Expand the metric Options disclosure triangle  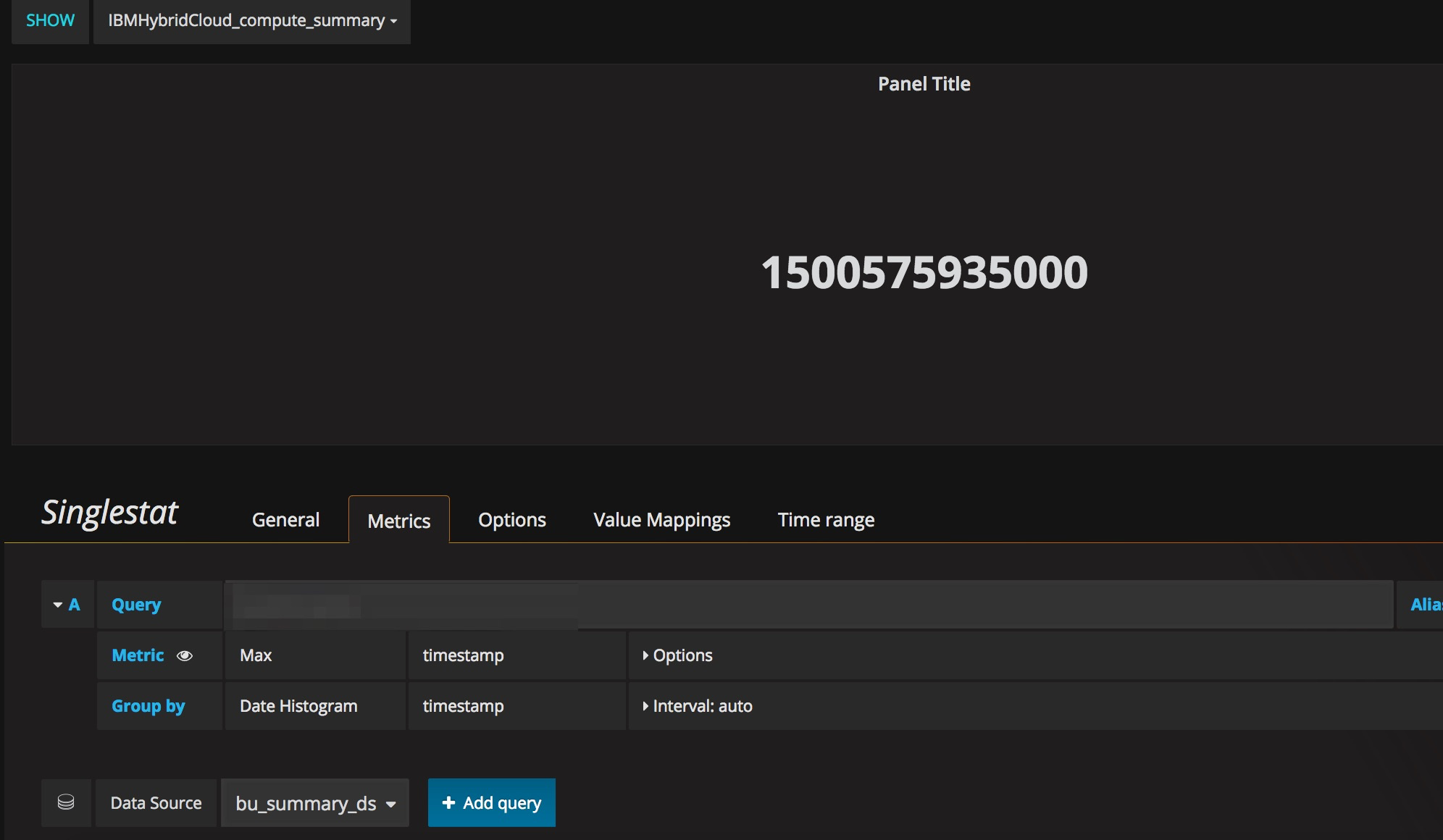645,655
